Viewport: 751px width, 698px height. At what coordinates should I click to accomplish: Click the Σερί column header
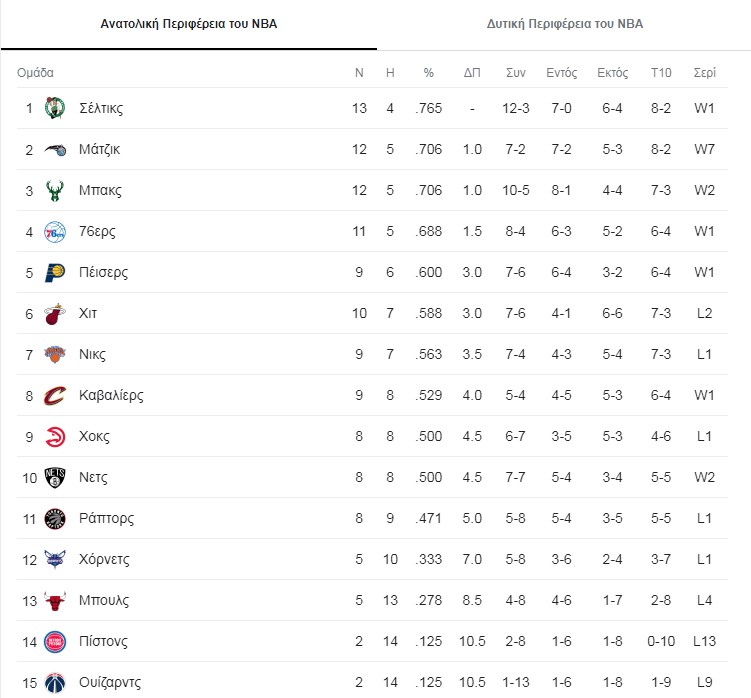704,73
